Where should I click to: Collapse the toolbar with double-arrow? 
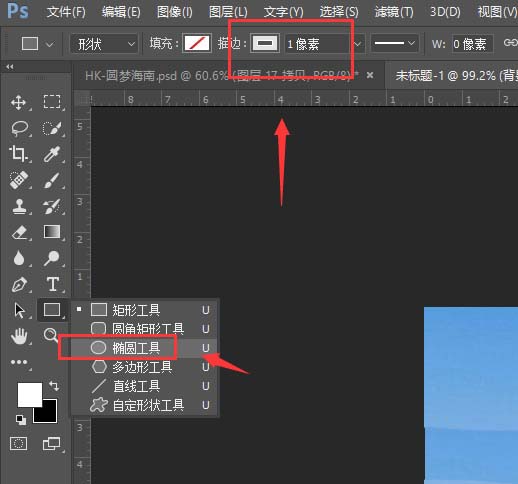pos(10,67)
